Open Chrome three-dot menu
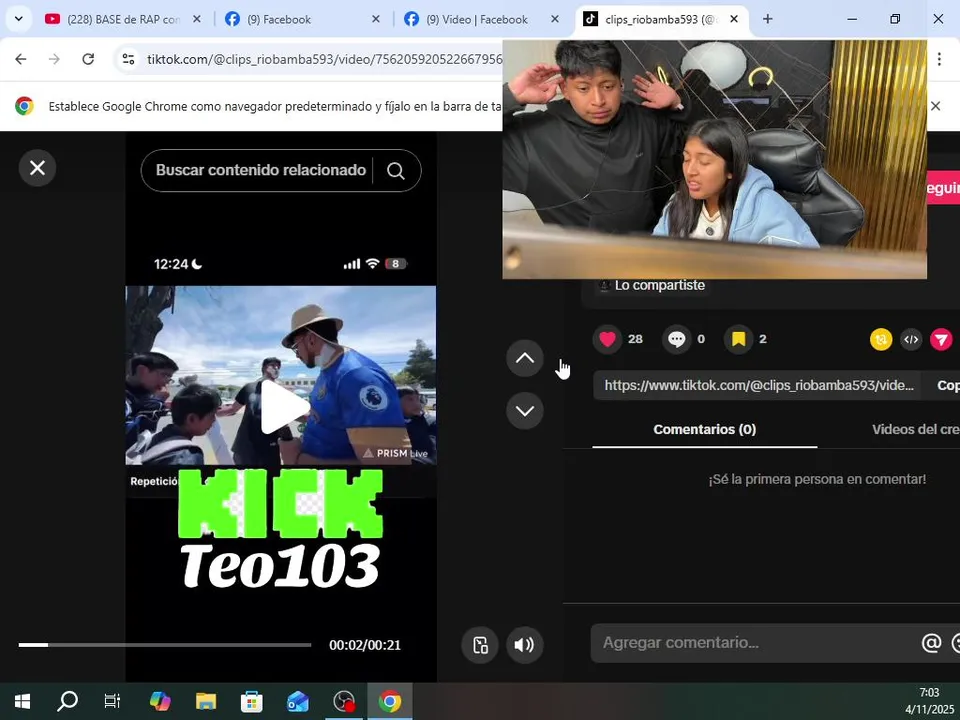960x720 pixels. tap(939, 59)
